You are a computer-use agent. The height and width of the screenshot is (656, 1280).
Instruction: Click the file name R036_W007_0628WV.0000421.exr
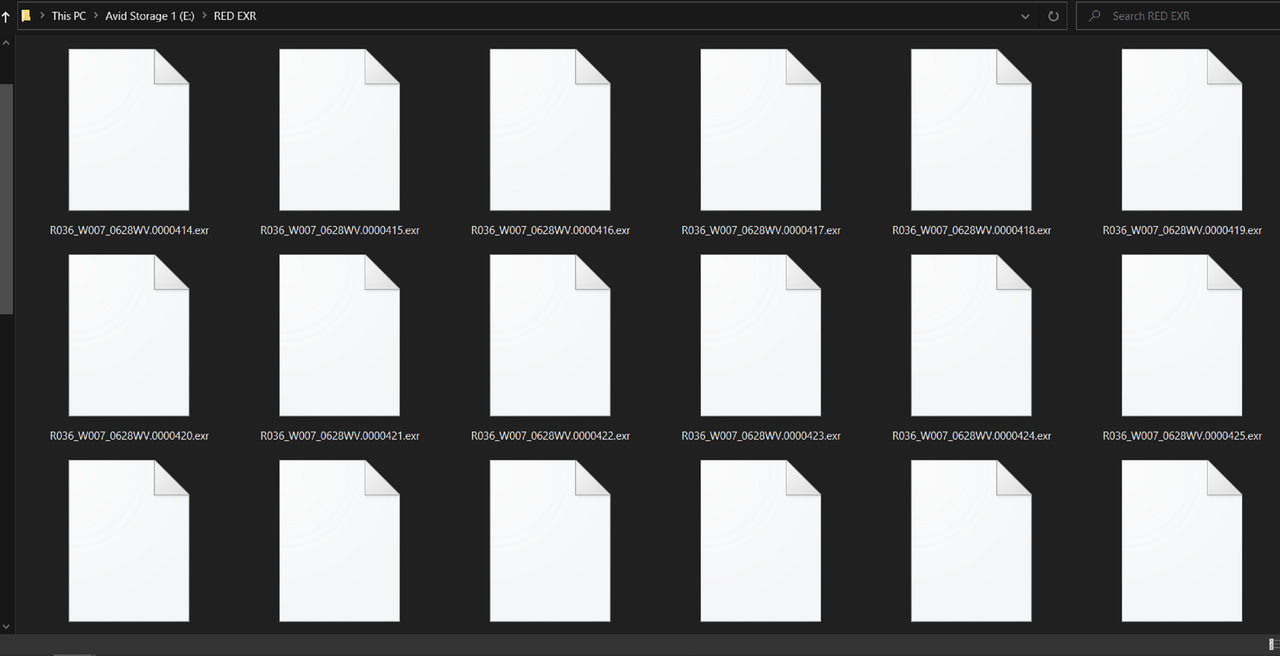point(340,436)
